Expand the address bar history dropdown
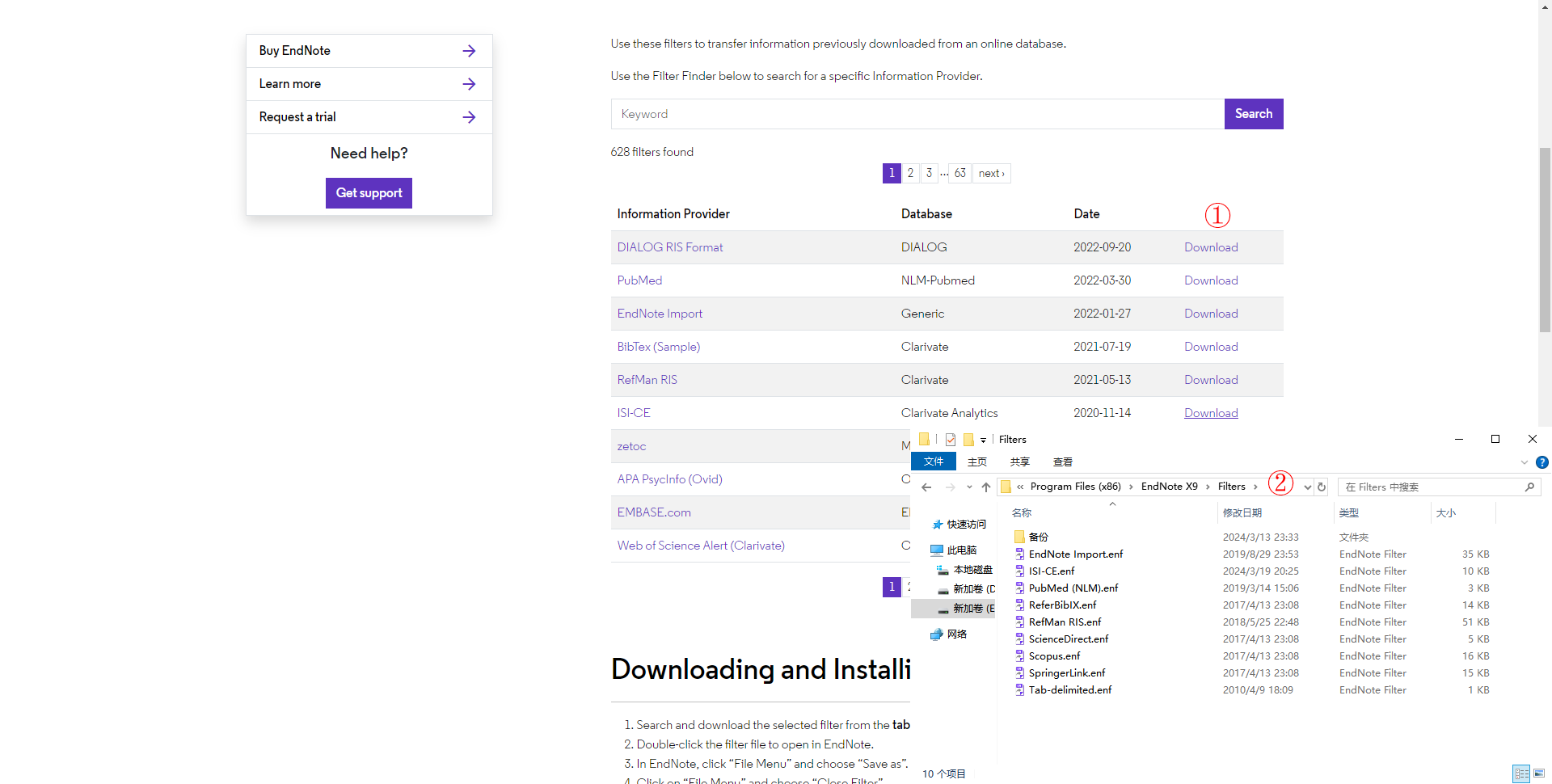 [1307, 487]
